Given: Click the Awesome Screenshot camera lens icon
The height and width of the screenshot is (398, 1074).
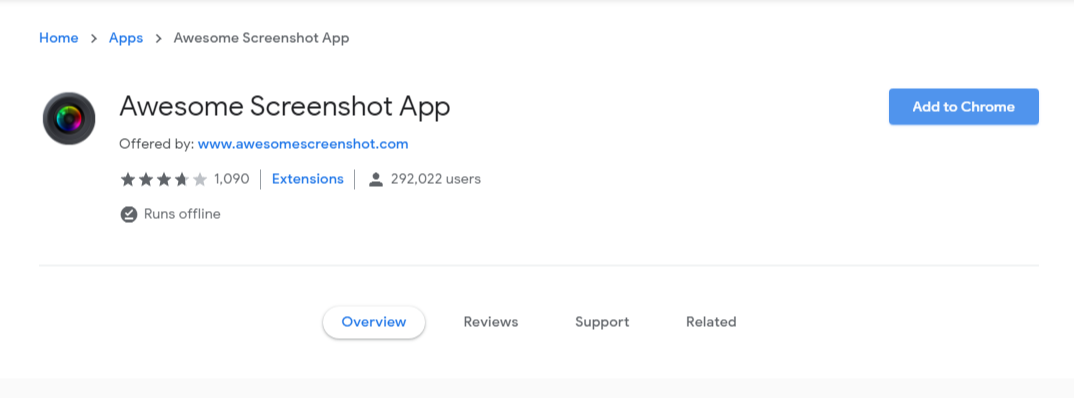Looking at the screenshot, I should (x=68, y=119).
